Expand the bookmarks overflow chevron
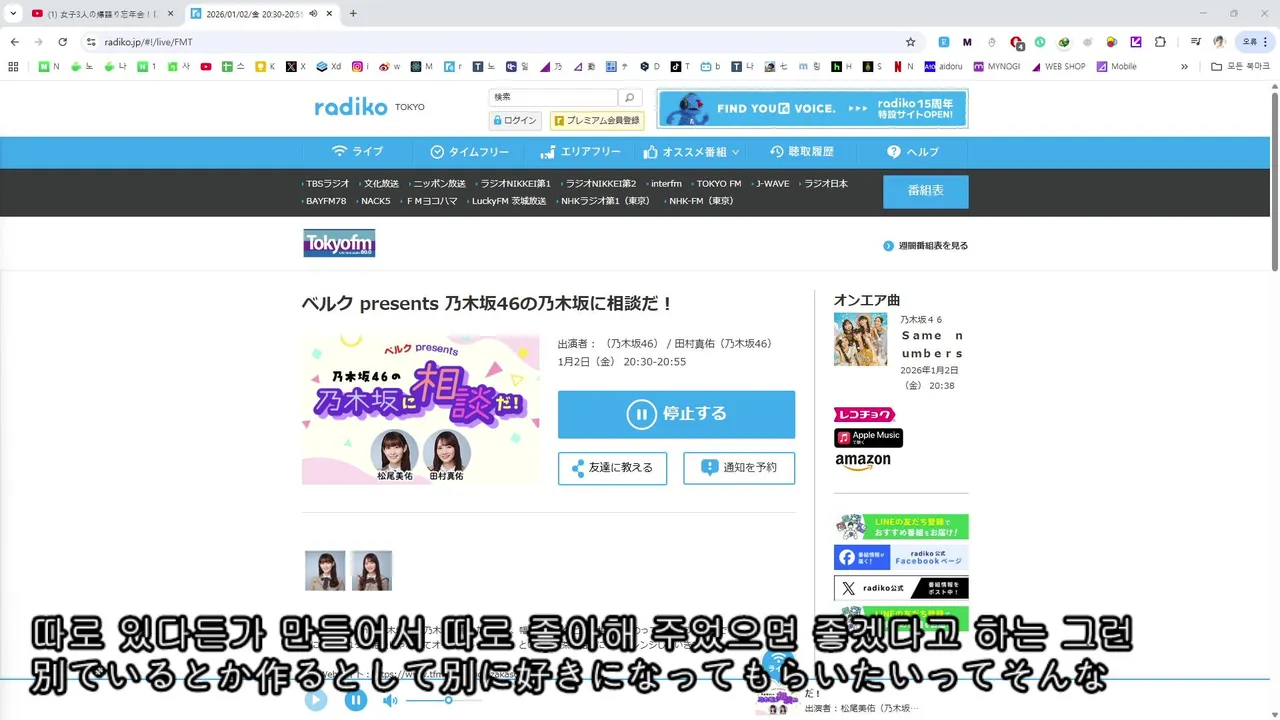Viewport: 1280px width, 720px height. tap(1185, 67)
